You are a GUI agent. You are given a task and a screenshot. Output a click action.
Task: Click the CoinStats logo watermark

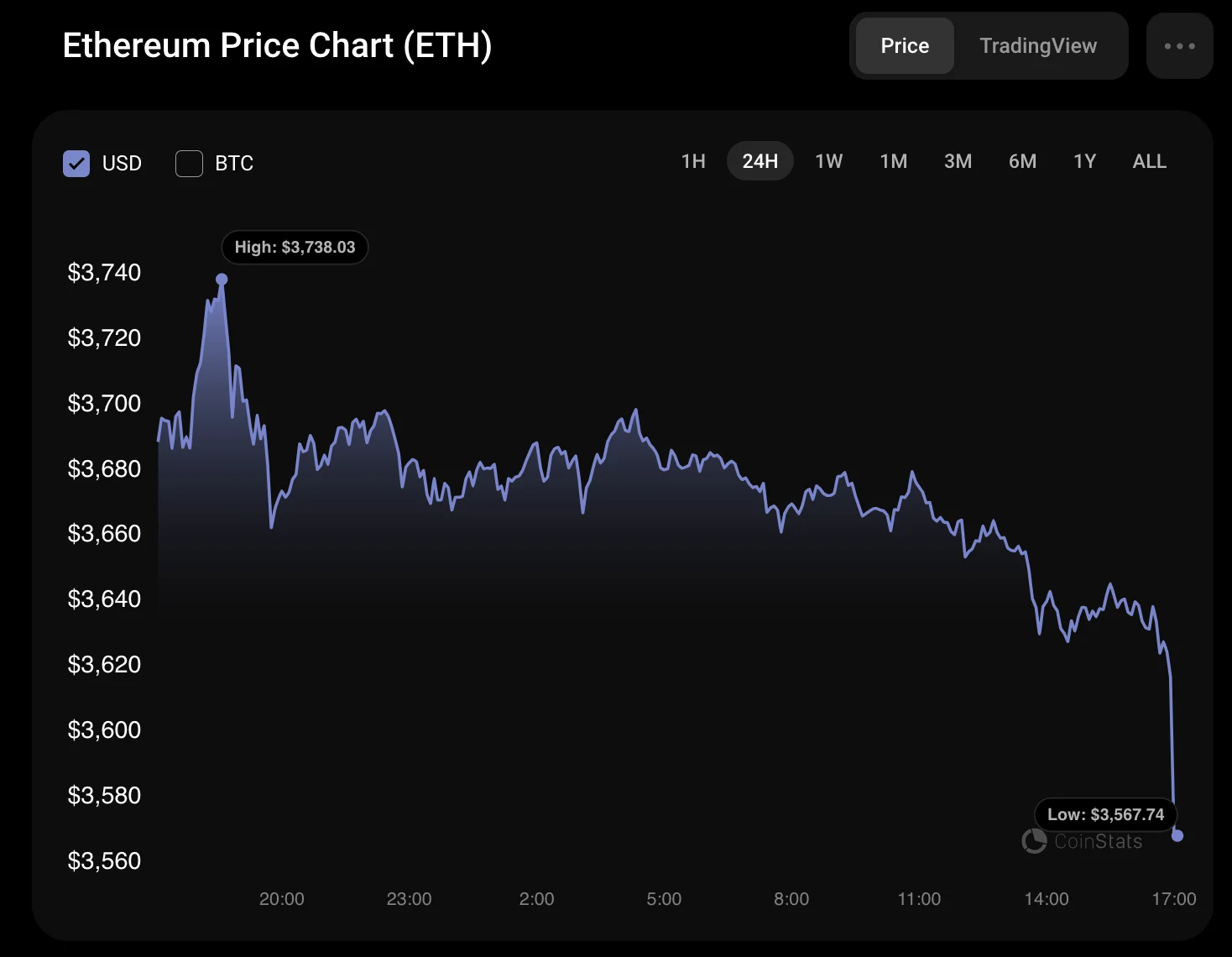[x=1083, y=841]
